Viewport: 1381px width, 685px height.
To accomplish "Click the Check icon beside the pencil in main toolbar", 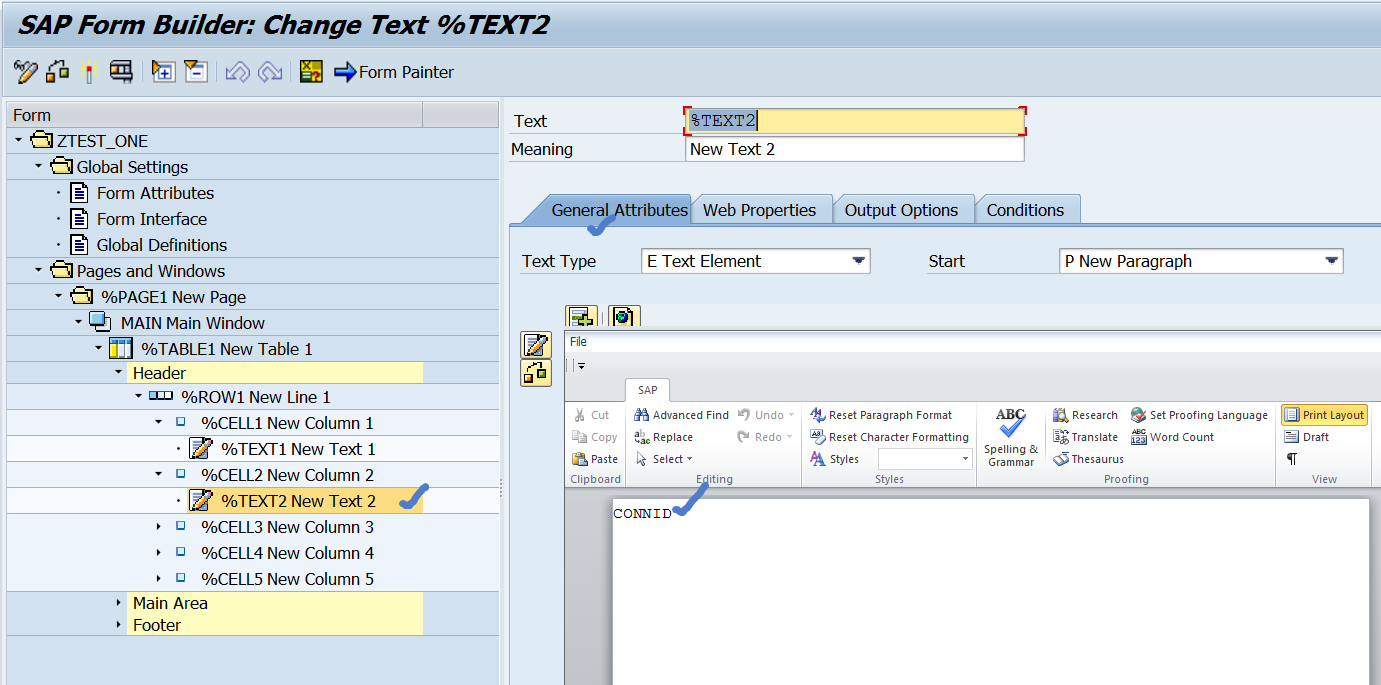I will point(57,71).
